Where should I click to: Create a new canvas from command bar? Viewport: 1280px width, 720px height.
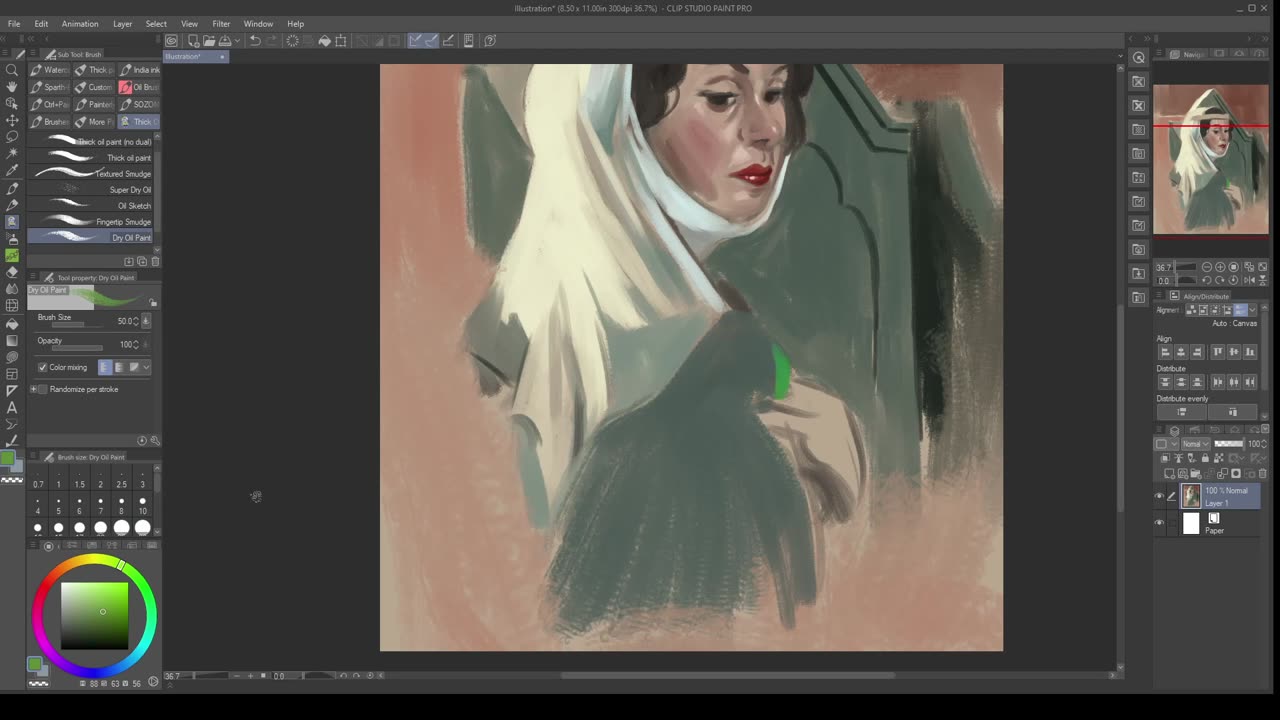pyautogui.click(x=193, y=41)
